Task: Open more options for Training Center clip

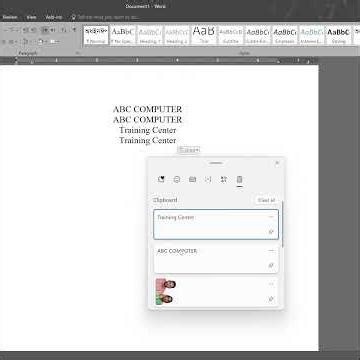Action: point(271,217)
